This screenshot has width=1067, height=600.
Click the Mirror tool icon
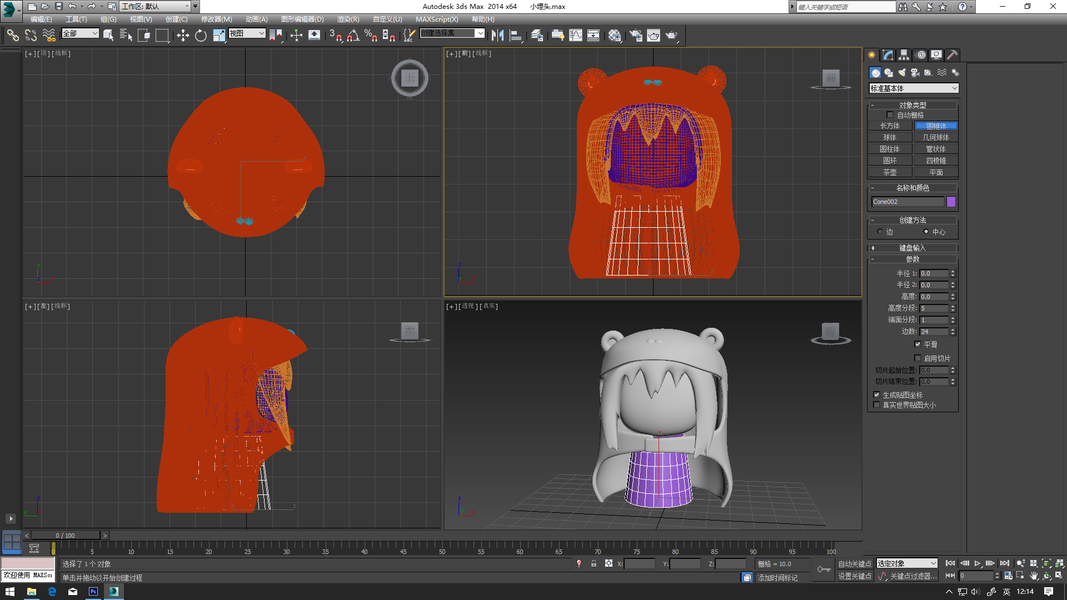pos(497,35)
